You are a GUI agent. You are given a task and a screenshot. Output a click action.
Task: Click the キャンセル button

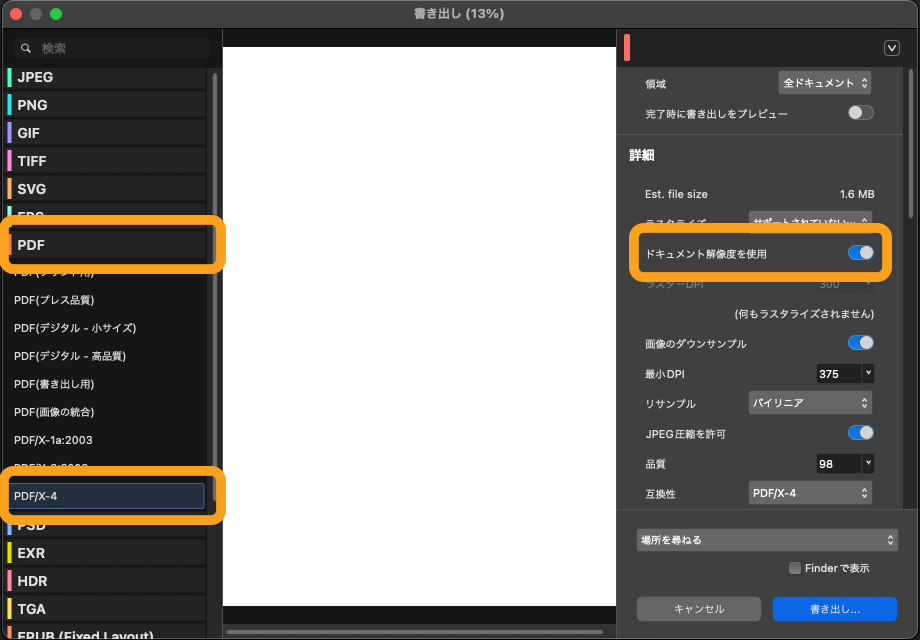pyautogui.click(x=699, y=608)
